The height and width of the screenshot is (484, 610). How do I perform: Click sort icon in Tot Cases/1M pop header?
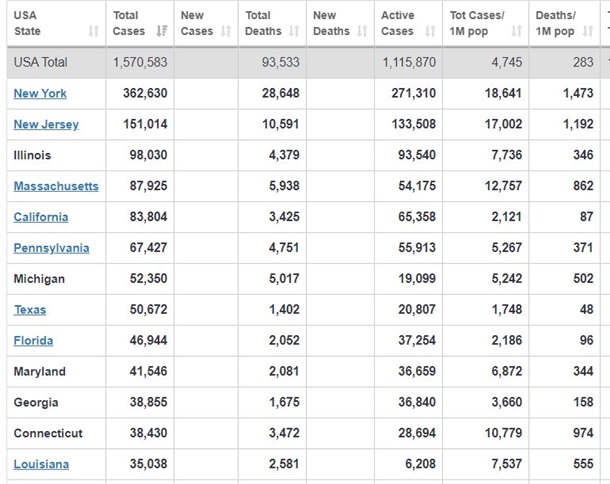tap(517, 32)
